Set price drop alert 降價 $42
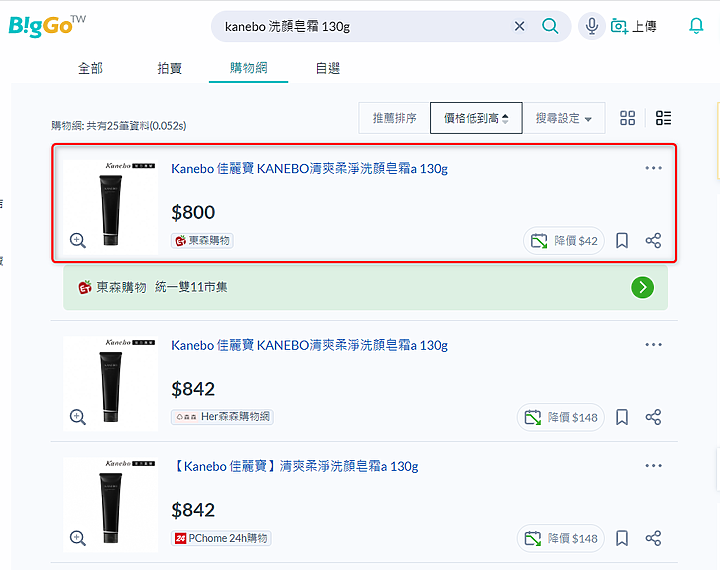Viewport: 720px width, 570px height. [564, 240]
